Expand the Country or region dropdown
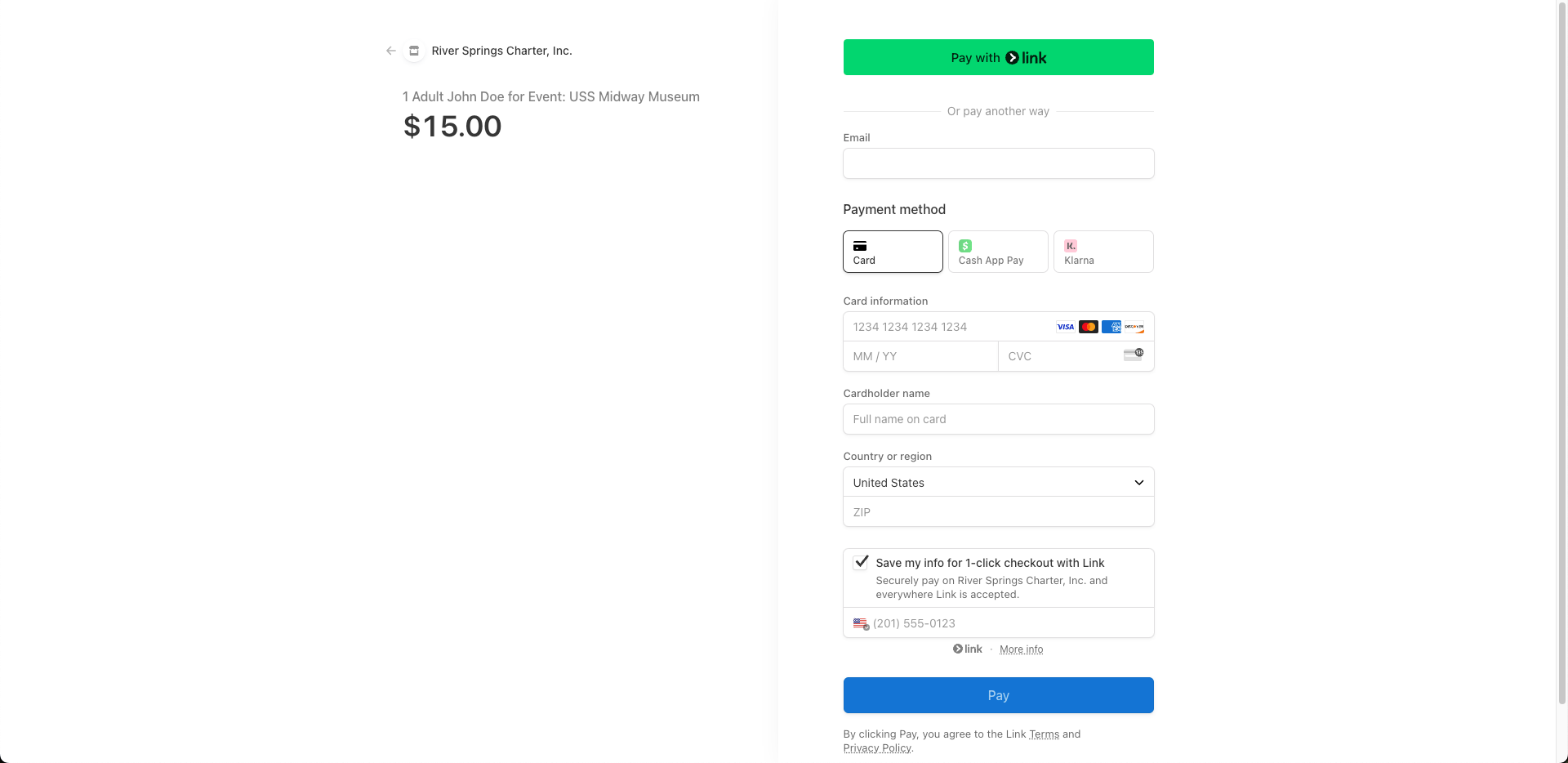The width and height of the screenshot is (1568, 763). tap(999, 482)
